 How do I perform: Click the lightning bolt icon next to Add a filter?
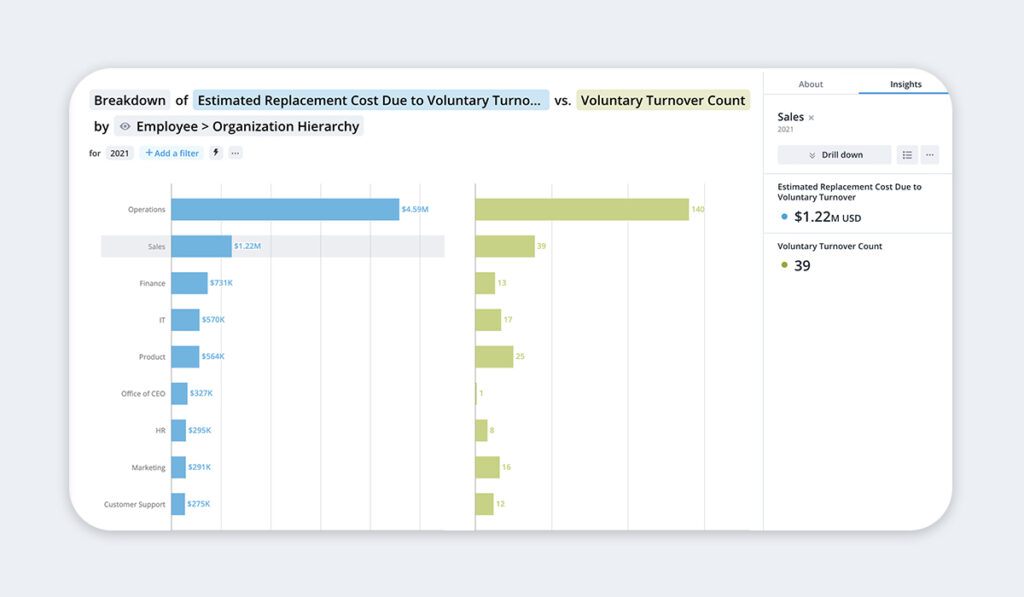(216, 153)
